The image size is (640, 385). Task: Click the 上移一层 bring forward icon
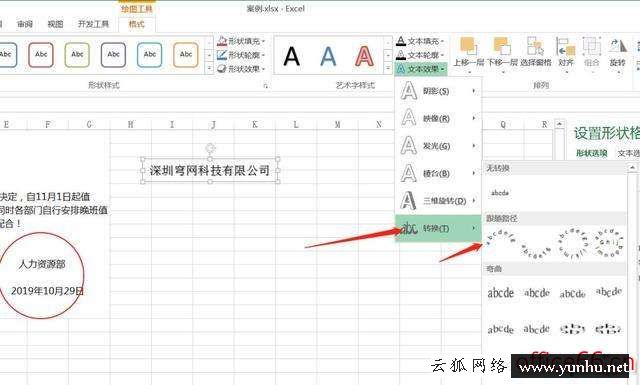[x=469, y=46]
